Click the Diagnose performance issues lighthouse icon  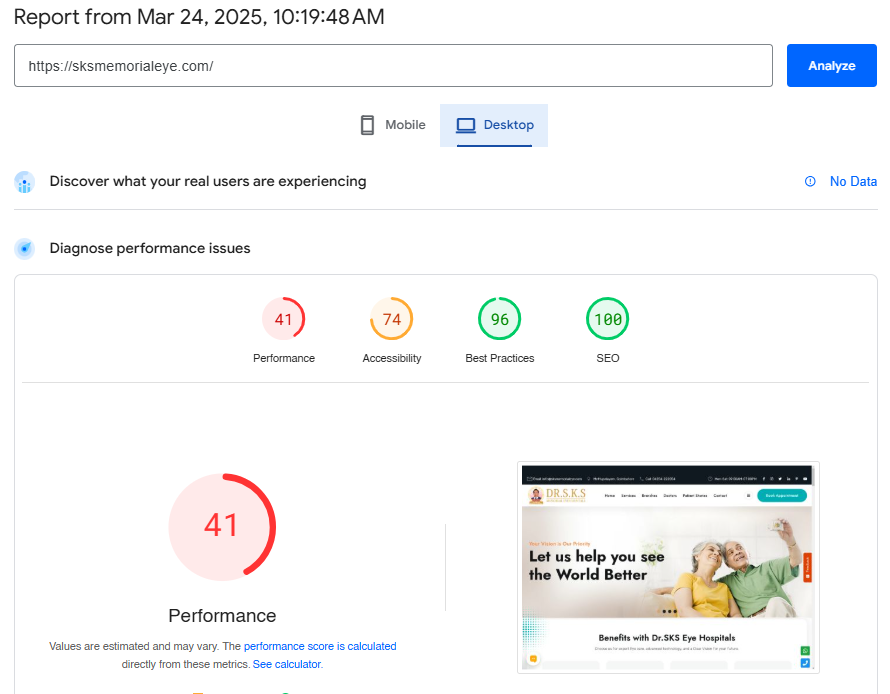[x=24, y=248]
